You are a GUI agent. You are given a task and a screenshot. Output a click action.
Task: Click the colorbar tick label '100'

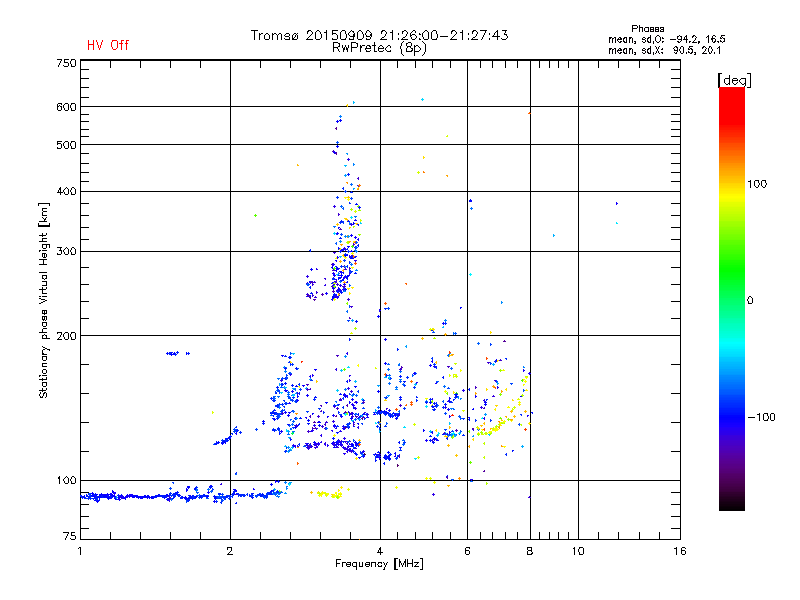(x=757, y=184)
